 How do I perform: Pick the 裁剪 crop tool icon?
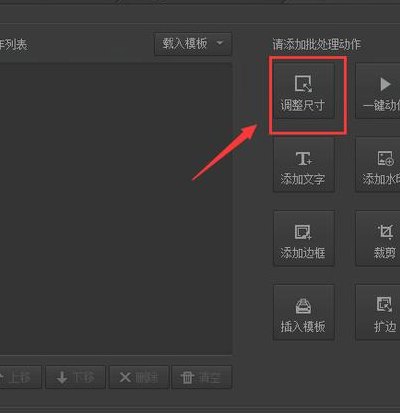click(x=385, y=232)
